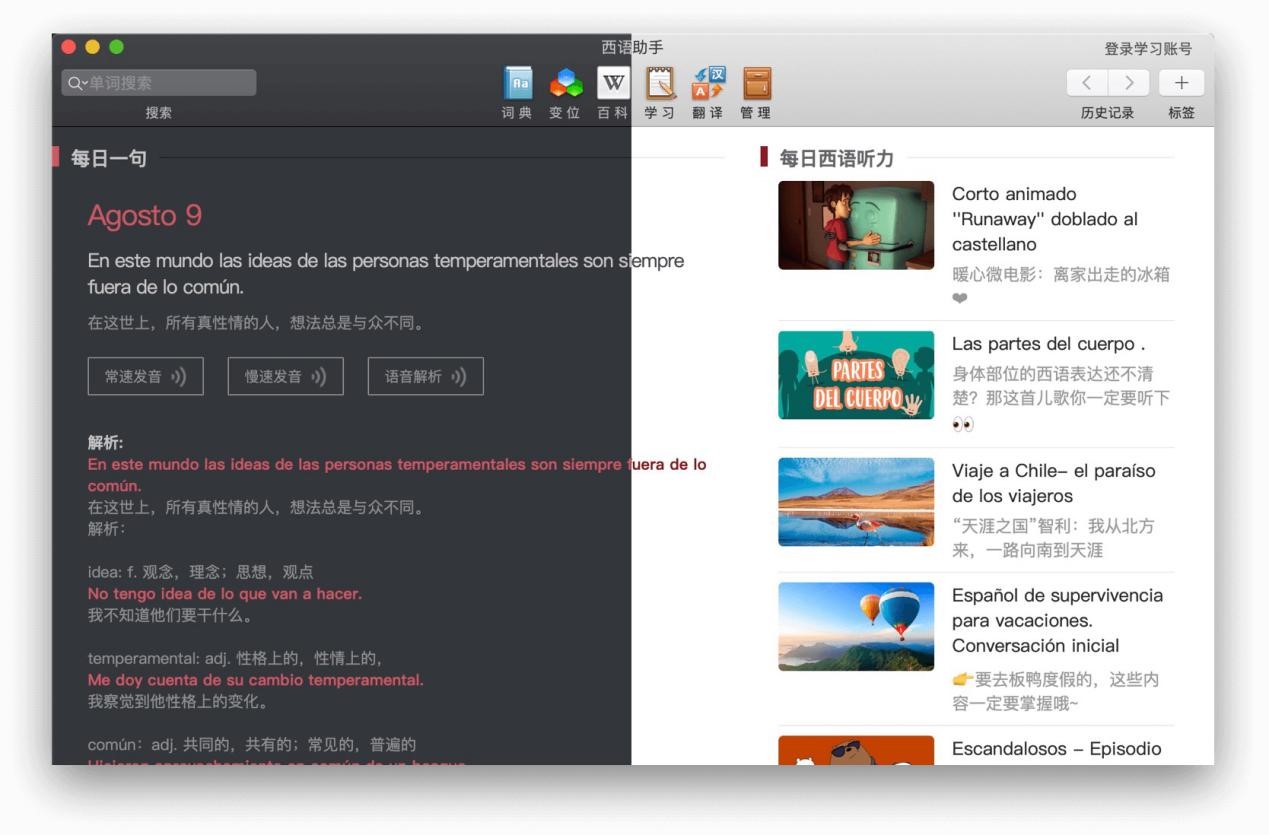Add a new tab with plus button

1181,83
